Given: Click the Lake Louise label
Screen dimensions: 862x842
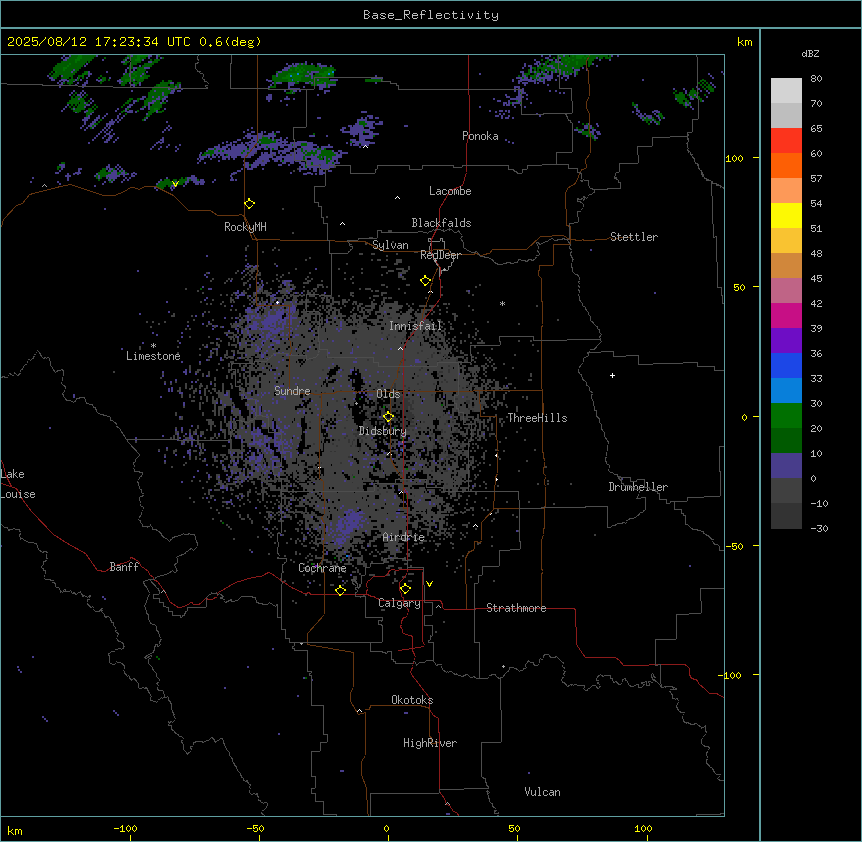Looking at the screenshot, I should [x=16, y=484].
